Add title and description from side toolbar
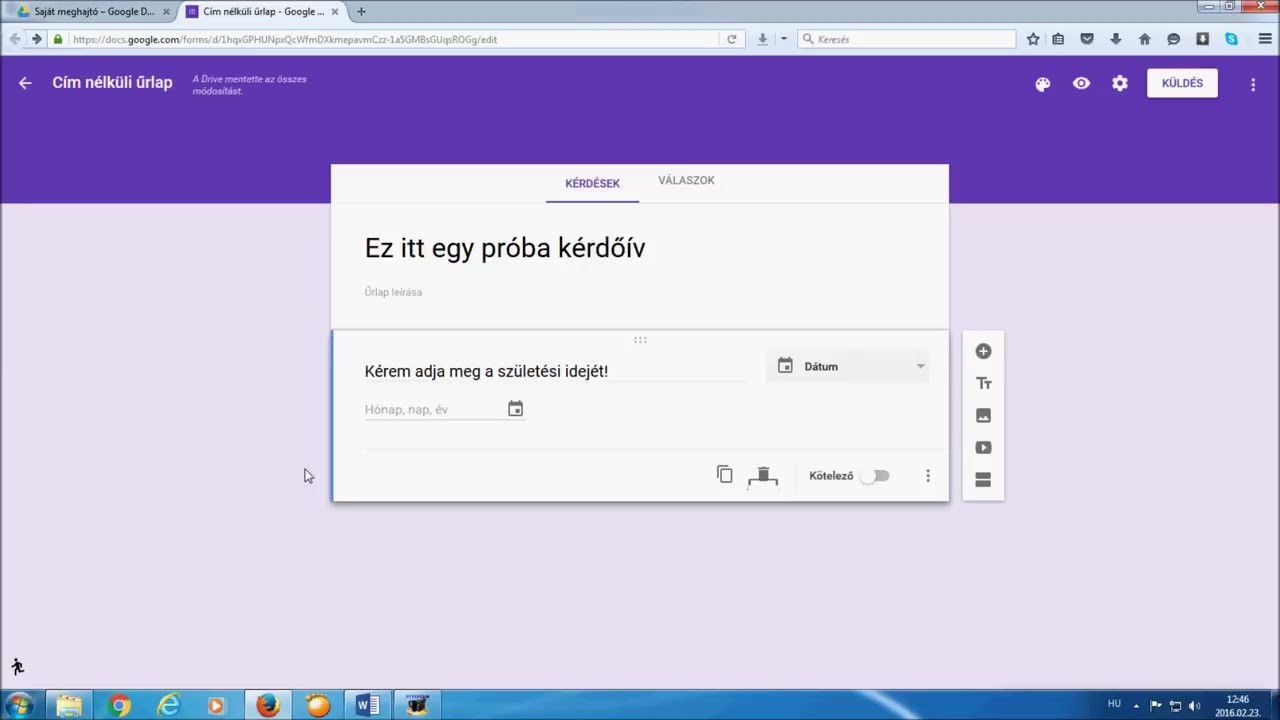Image resolution: width=1280 pixels, height=720 pixels. point(983,383)
